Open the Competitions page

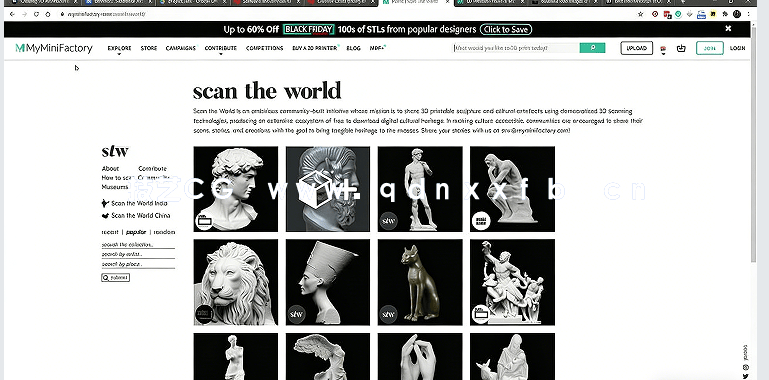(264, 48)
